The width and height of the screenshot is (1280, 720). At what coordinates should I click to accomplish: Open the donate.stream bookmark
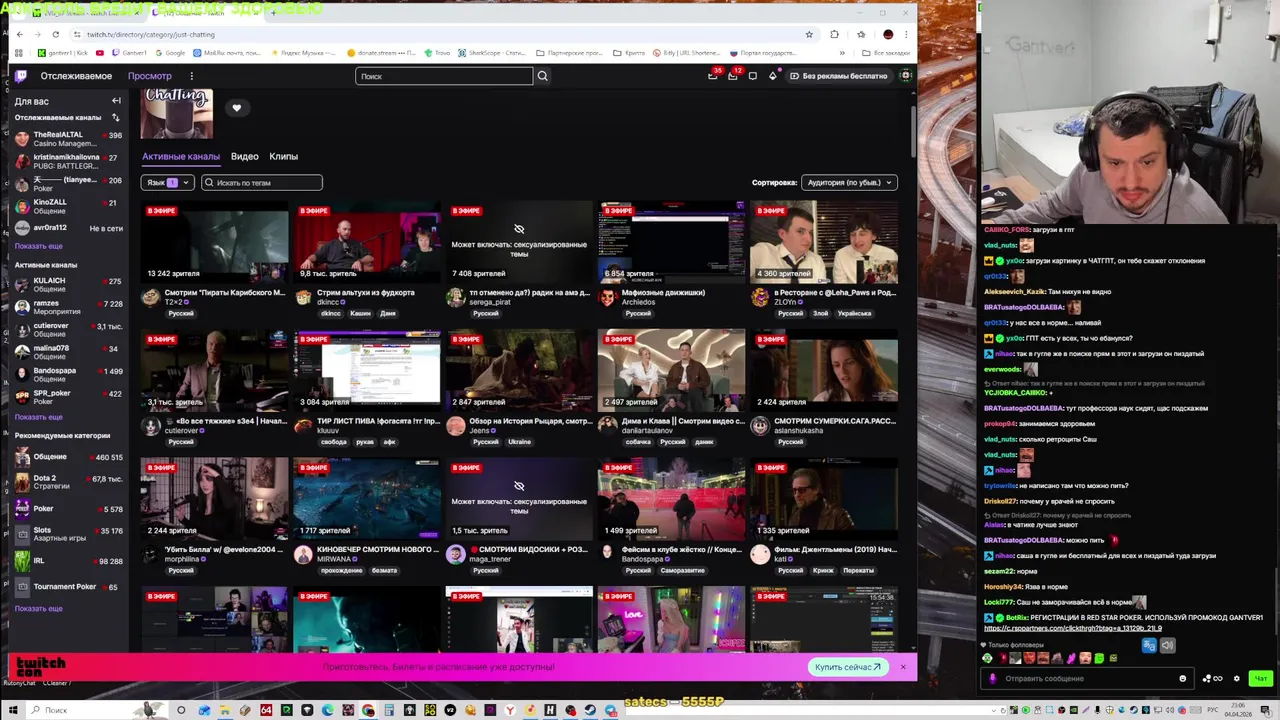(380, 53)
